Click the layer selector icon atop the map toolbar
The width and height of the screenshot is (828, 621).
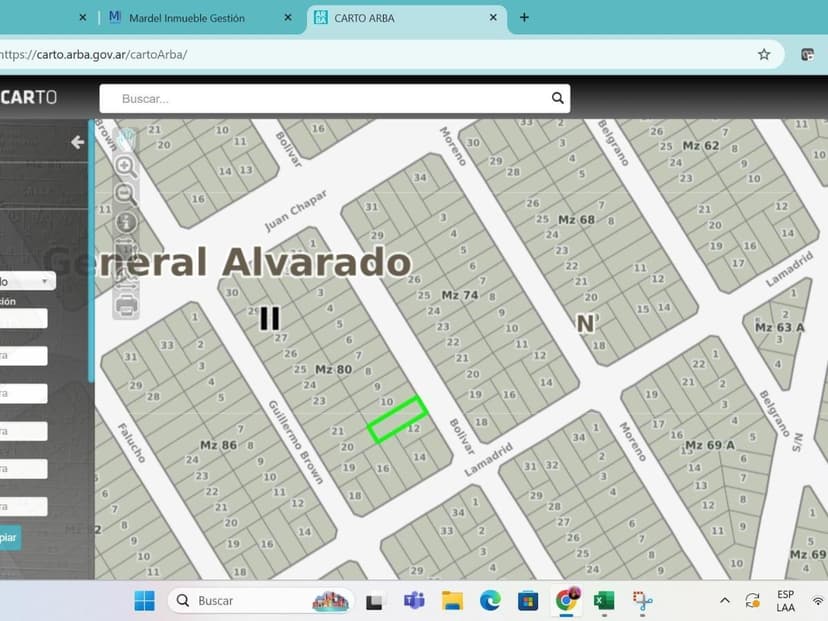click(x=125, y=139)
